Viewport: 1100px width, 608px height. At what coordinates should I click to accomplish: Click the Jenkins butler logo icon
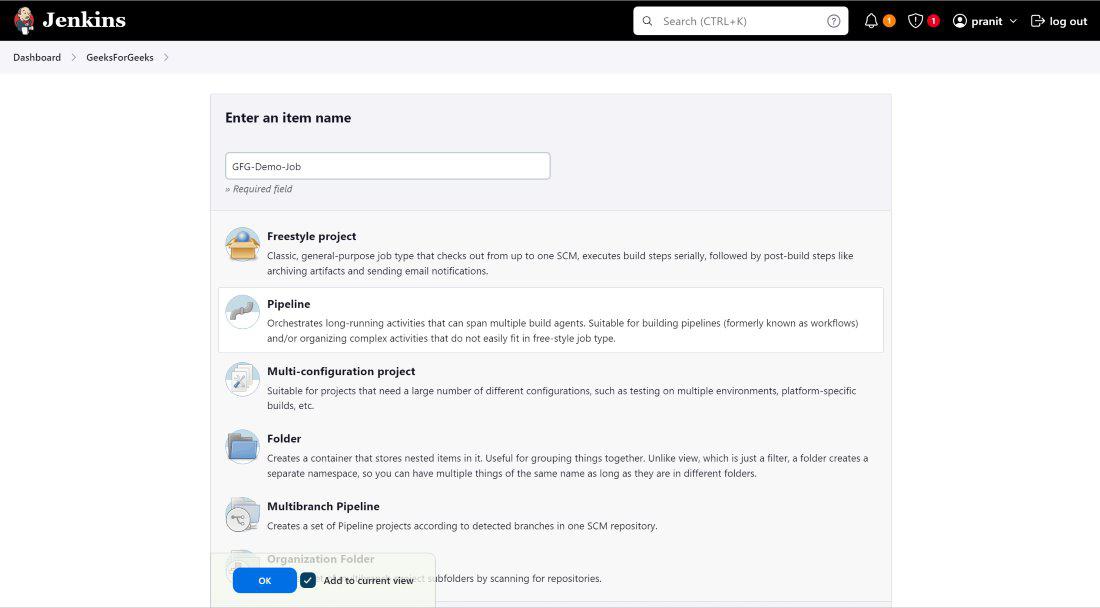[x=24, y=20]
